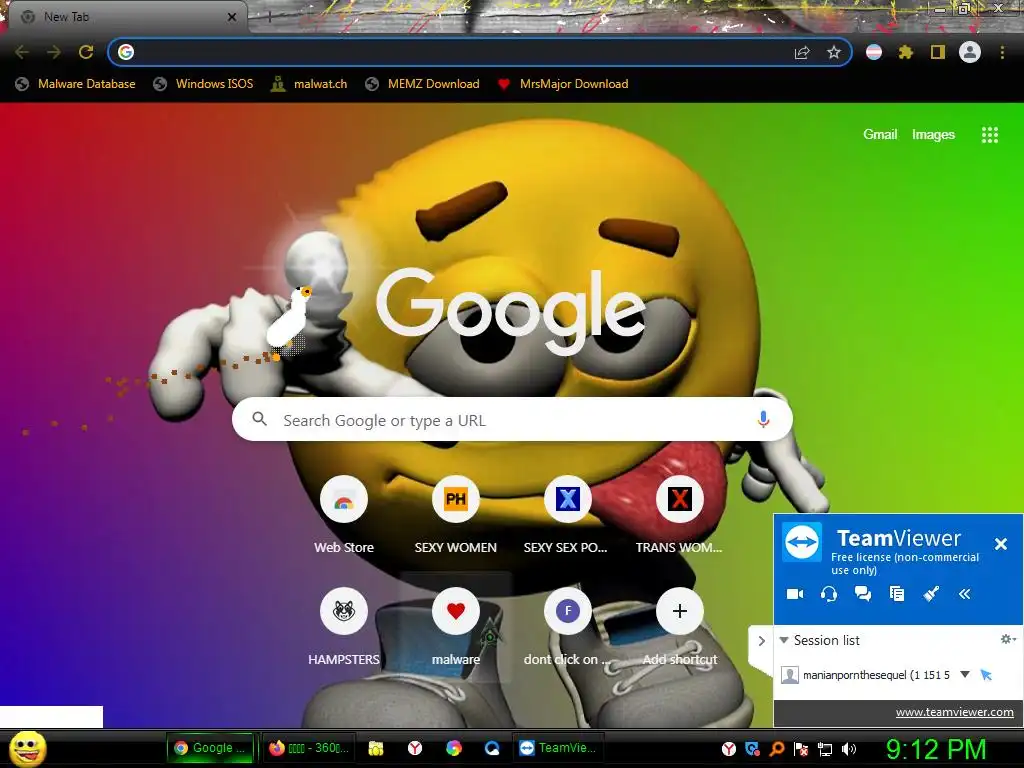Open the Chrome profile avatar

(970, 52)
